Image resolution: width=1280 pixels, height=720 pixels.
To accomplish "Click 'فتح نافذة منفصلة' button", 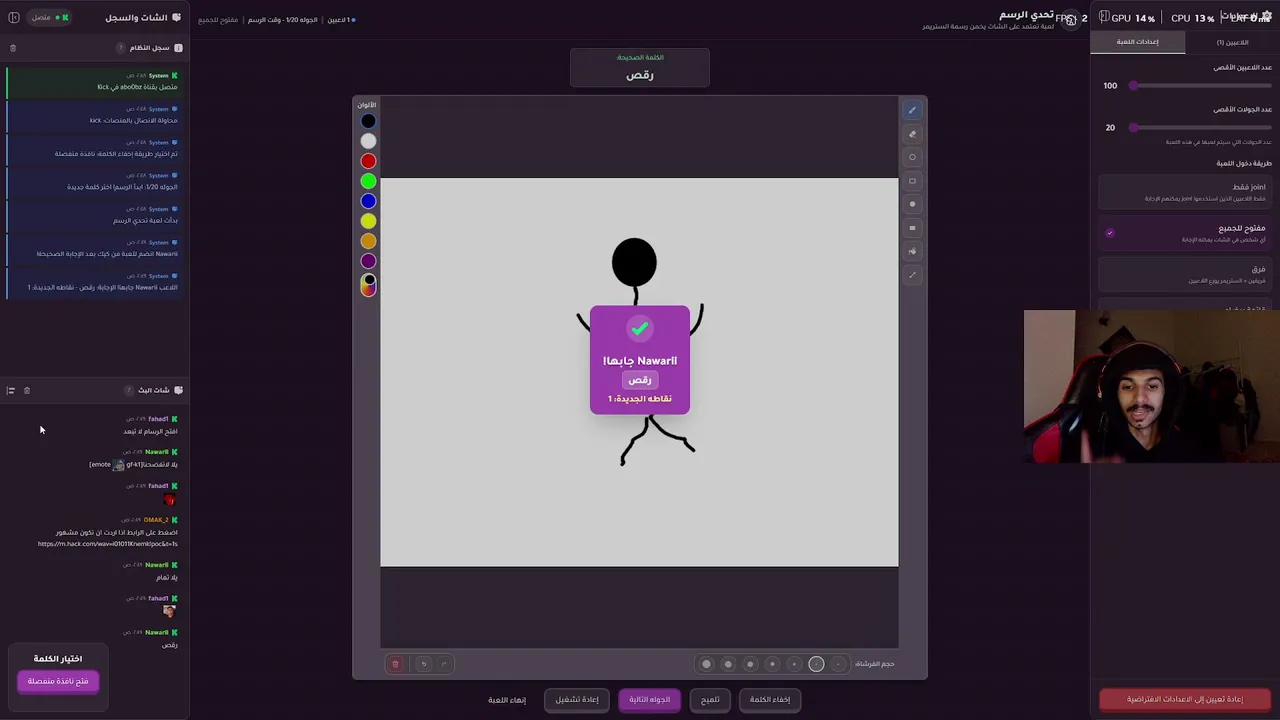I will point(58,681).
